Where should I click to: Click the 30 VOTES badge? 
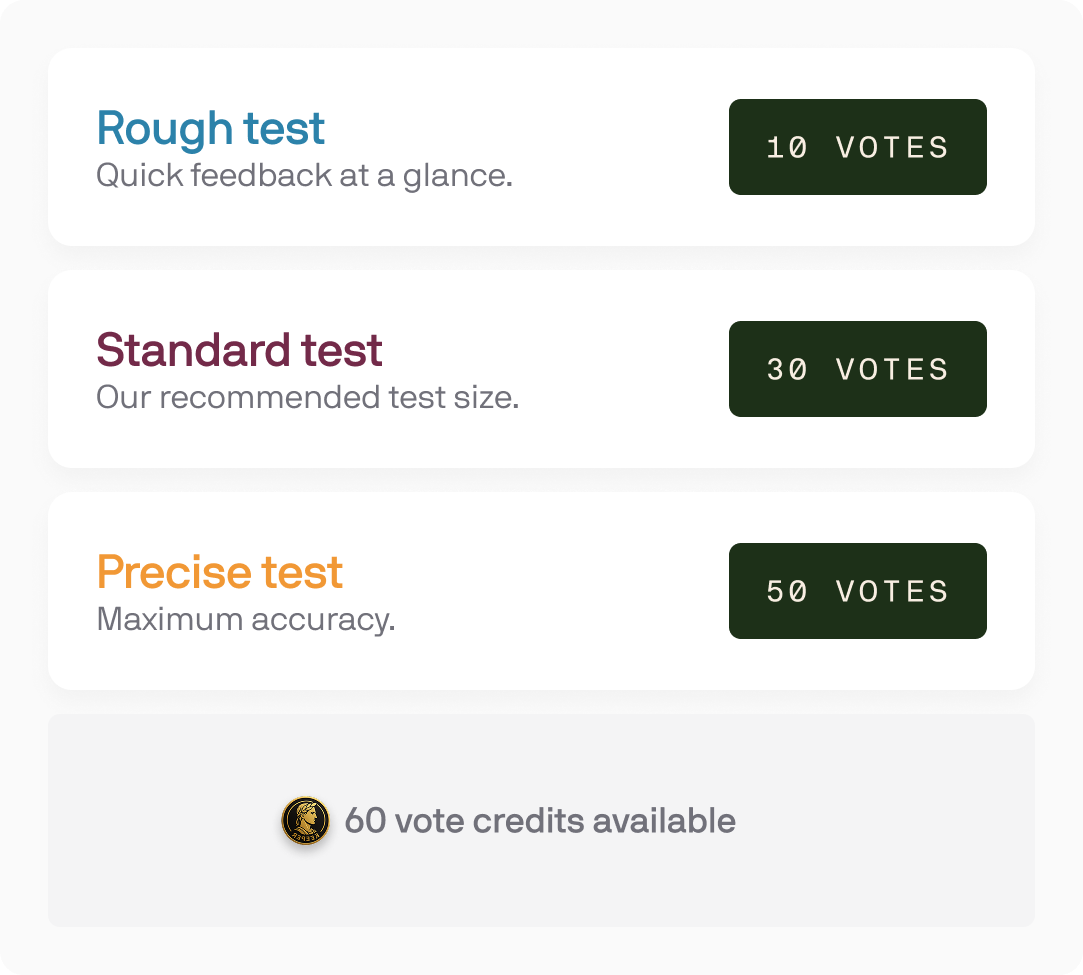click(857, 369)
